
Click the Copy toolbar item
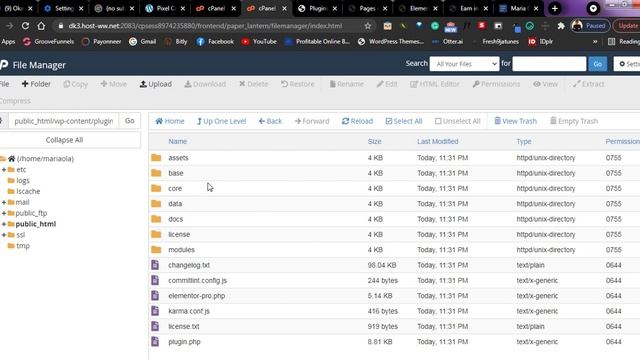(x=76, y=84)
